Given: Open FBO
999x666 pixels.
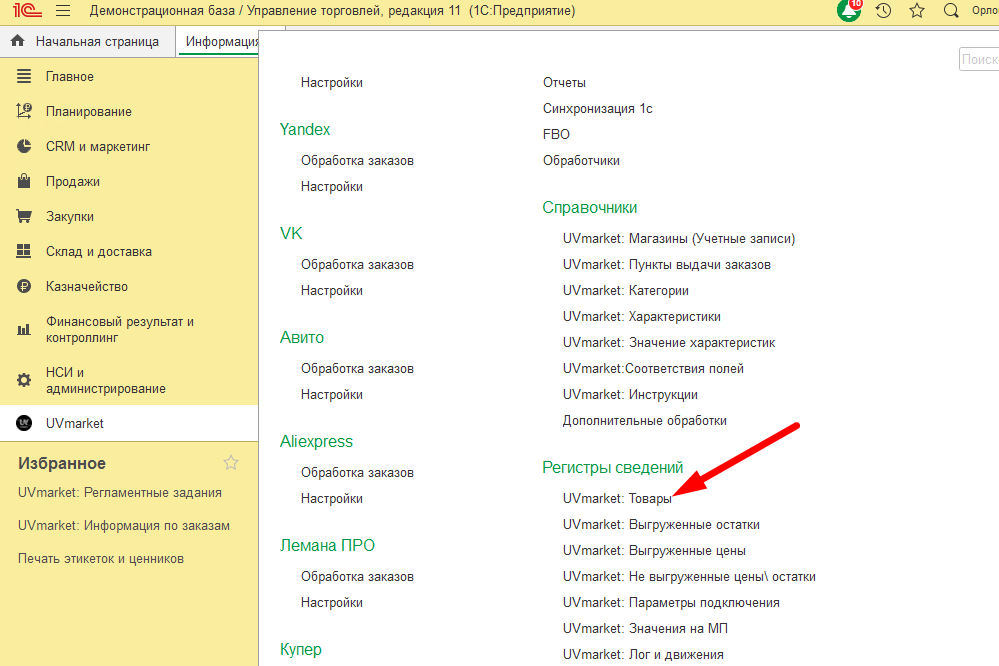Looking at the screenshot, I should 556,134.
